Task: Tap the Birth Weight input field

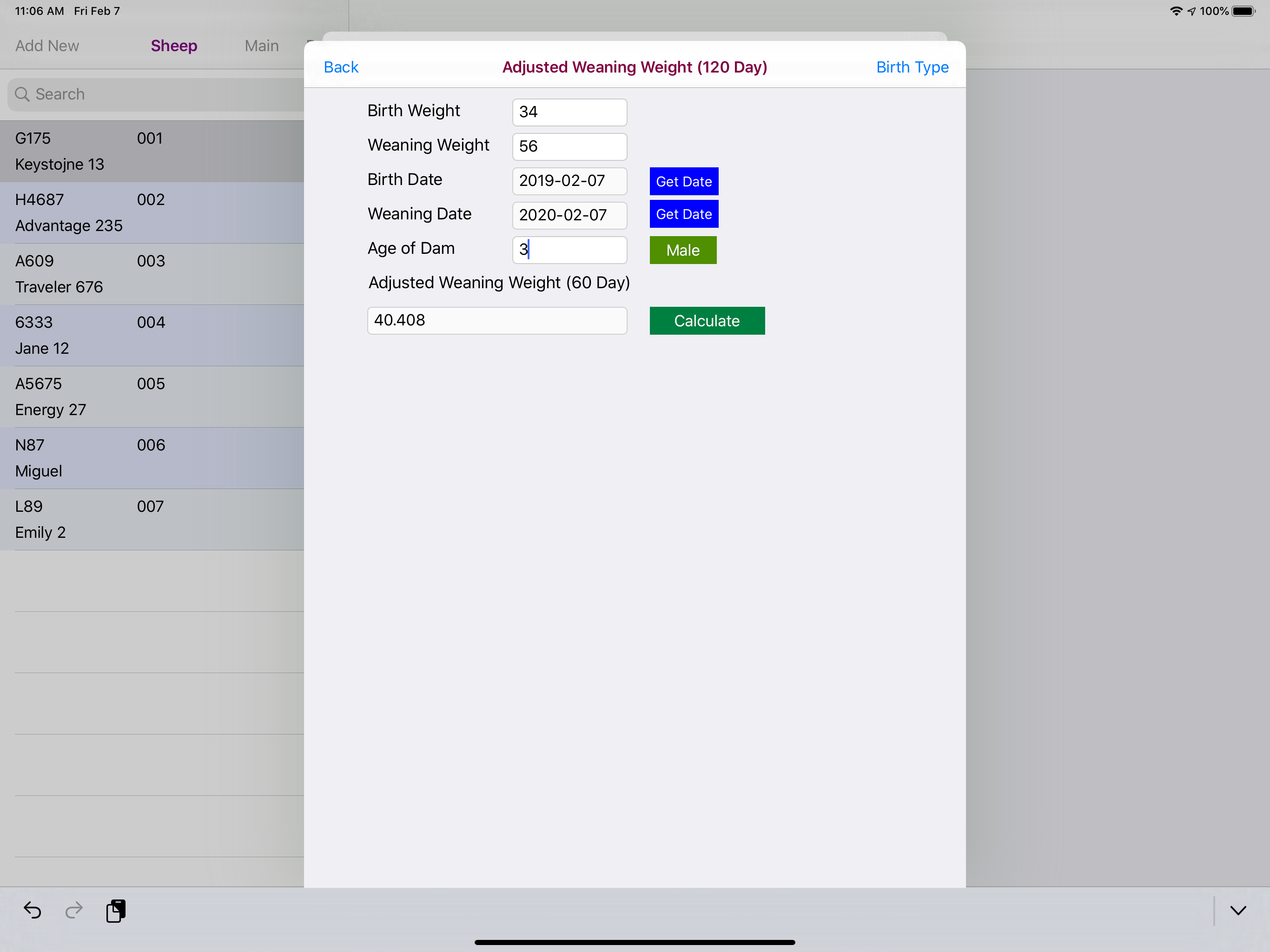Action: point(569,112)
